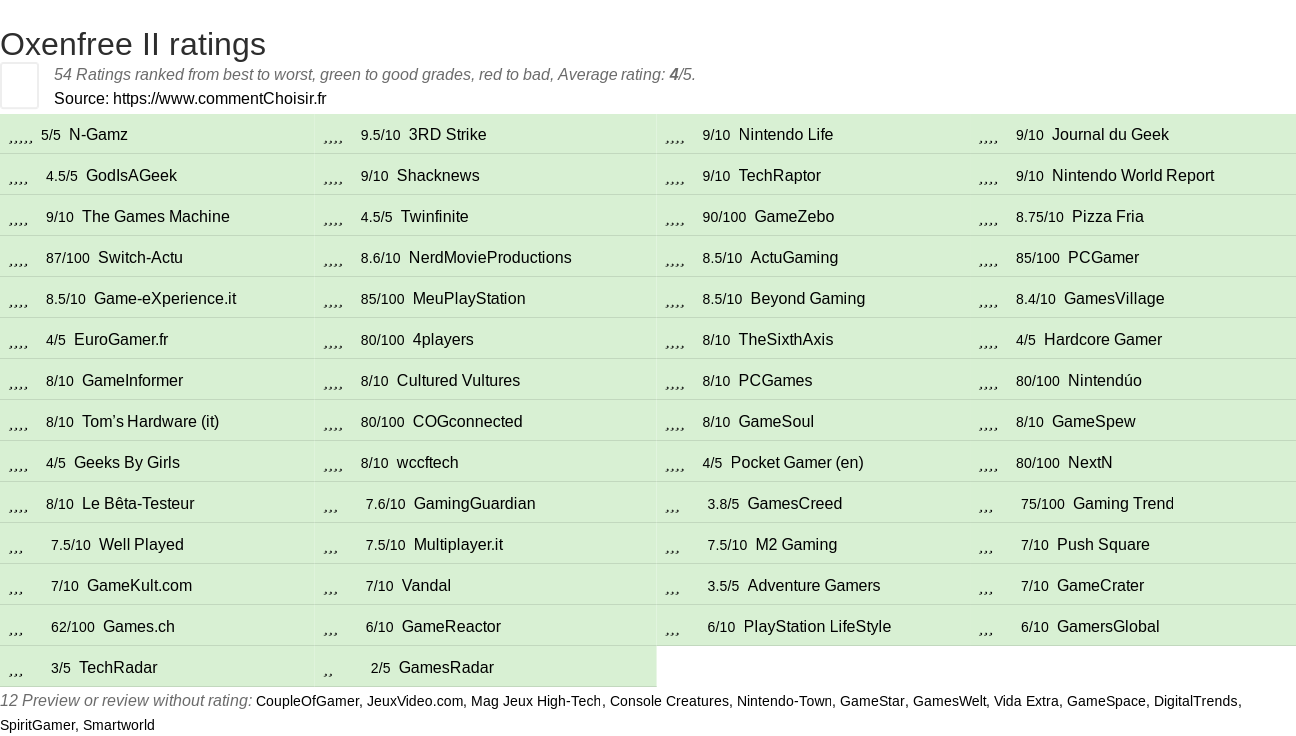Open the GamesRadar review
Image resolution: width=1296 pixels, height=736 pixels.
coord(446,667)
